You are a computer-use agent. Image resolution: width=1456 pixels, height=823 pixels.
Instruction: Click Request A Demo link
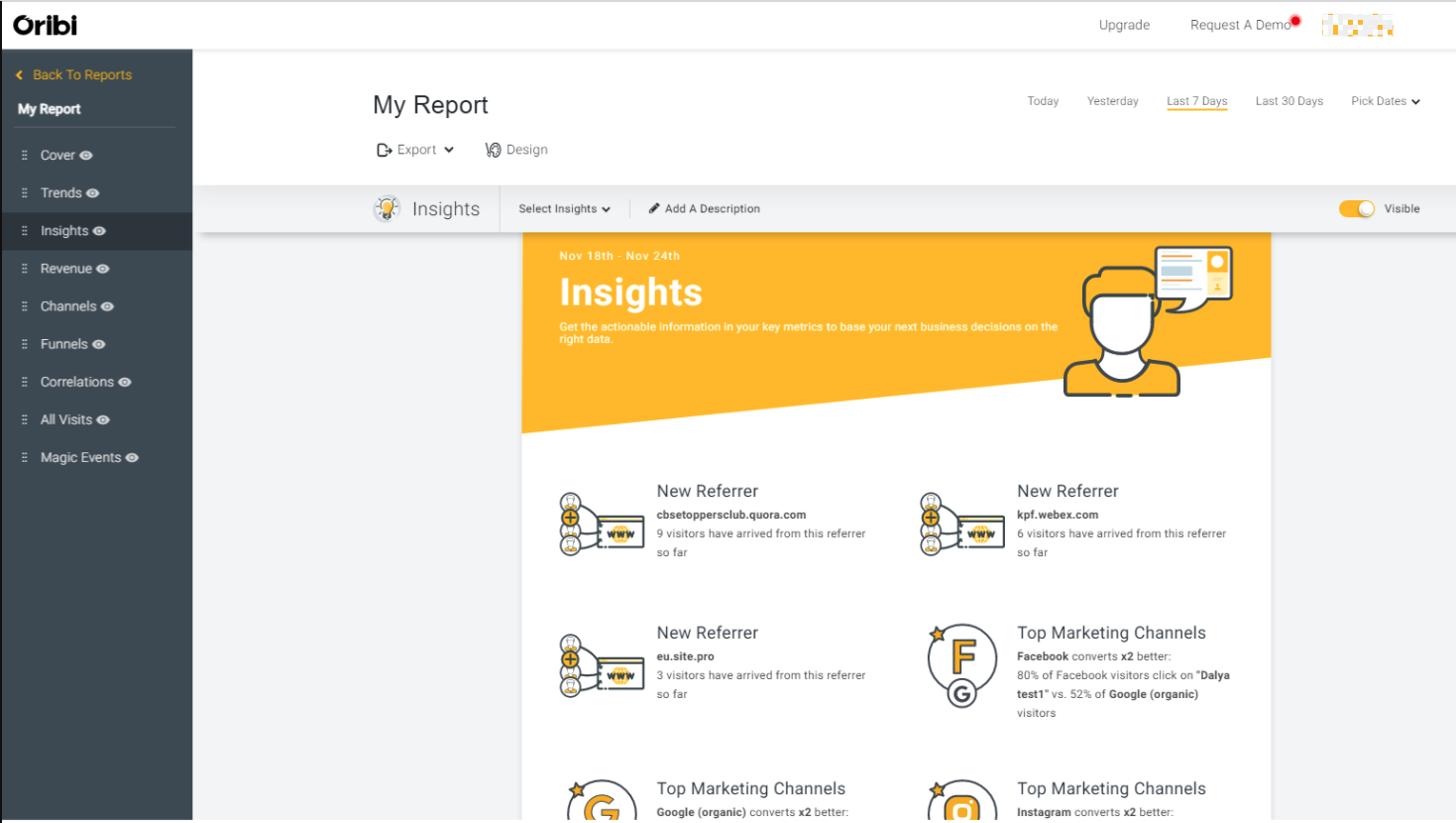[1240, 25]
